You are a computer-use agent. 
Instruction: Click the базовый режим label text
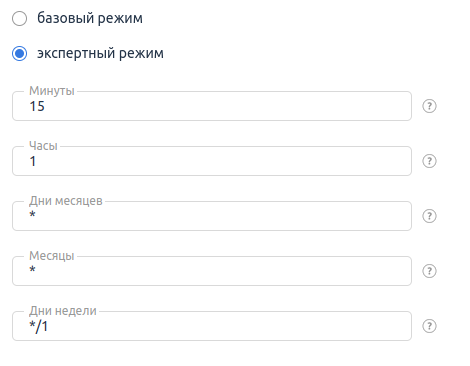pyautogui.click(x=90, y=18)
